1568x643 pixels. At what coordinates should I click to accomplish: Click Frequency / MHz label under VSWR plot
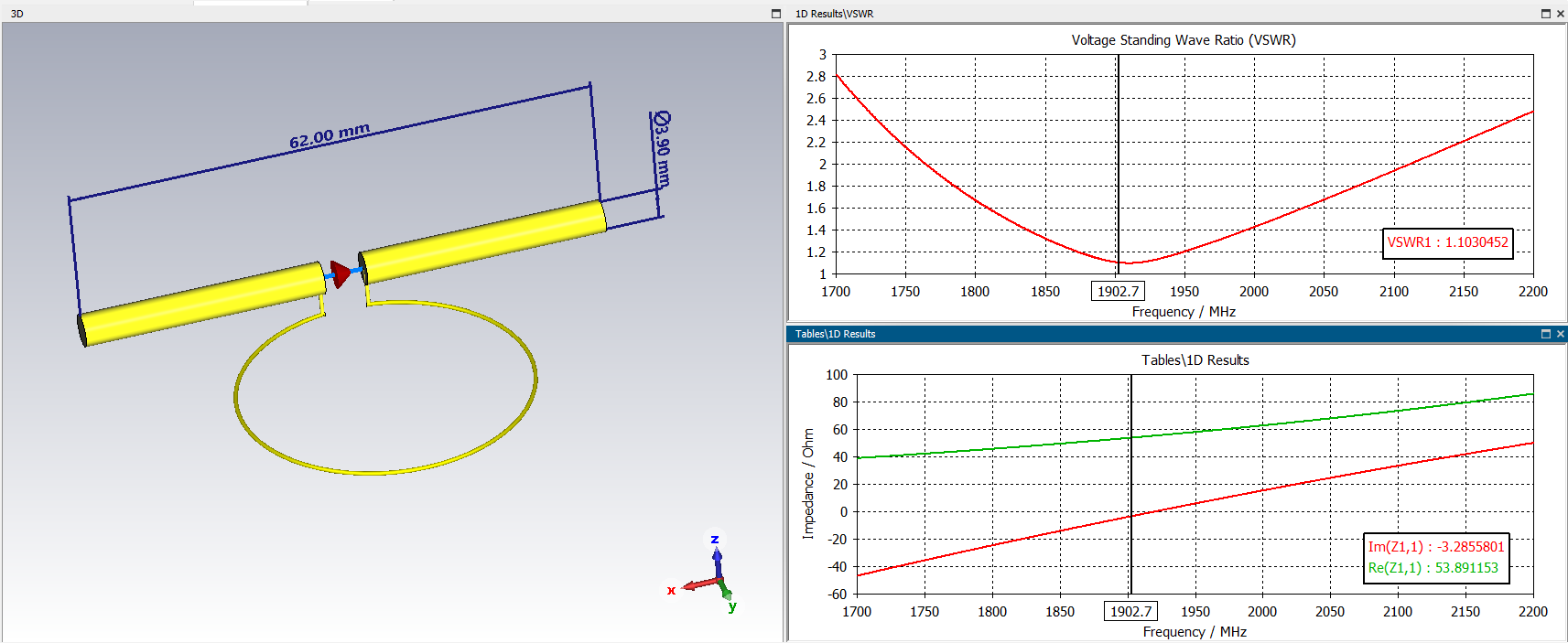coord(1184,312)
